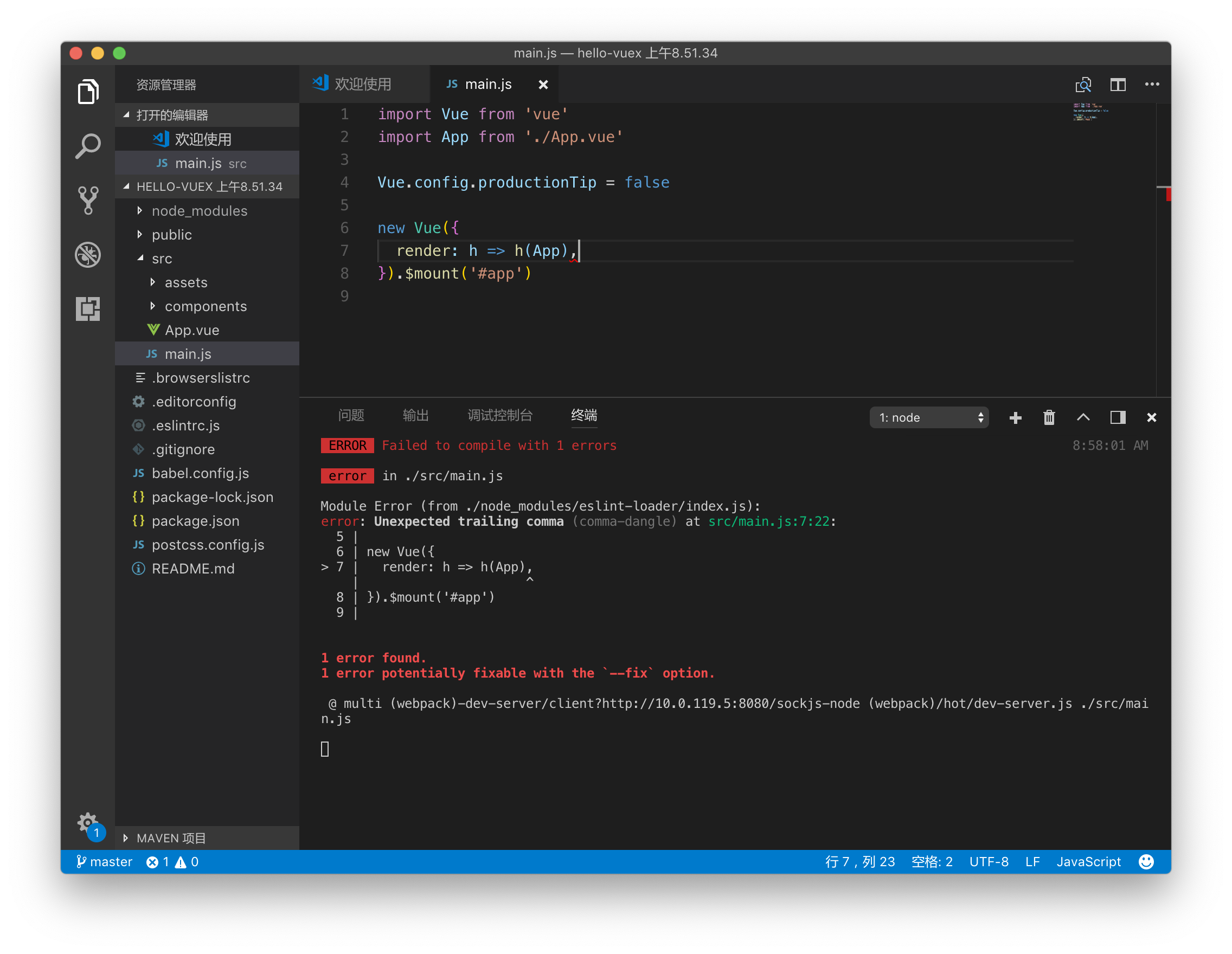Kill the terminal with trash icon
Screen dimensions: 1232x954
click(x=1049, y=418)
